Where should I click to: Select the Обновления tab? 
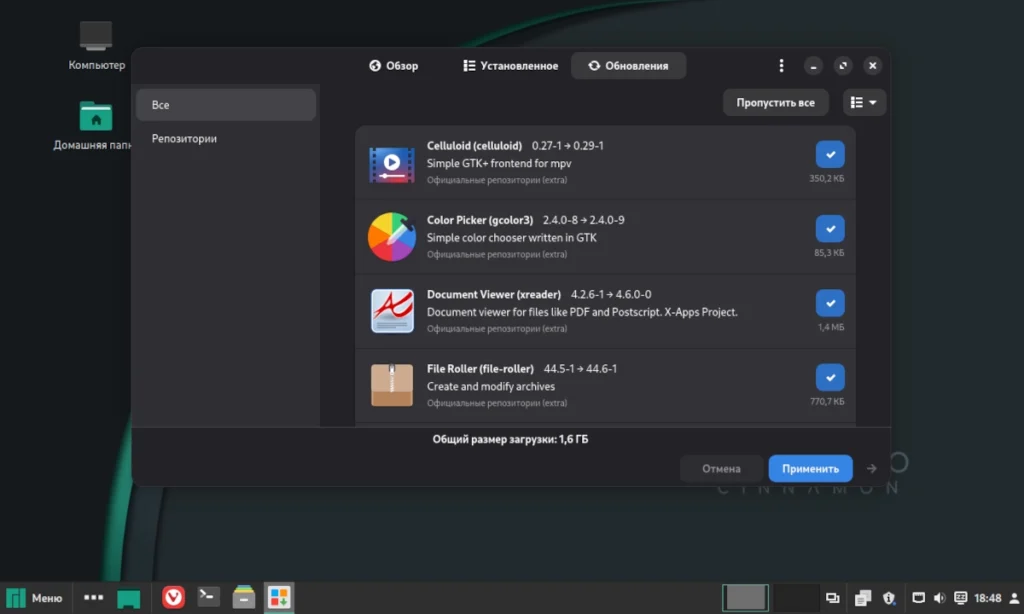tap(628, 65)
